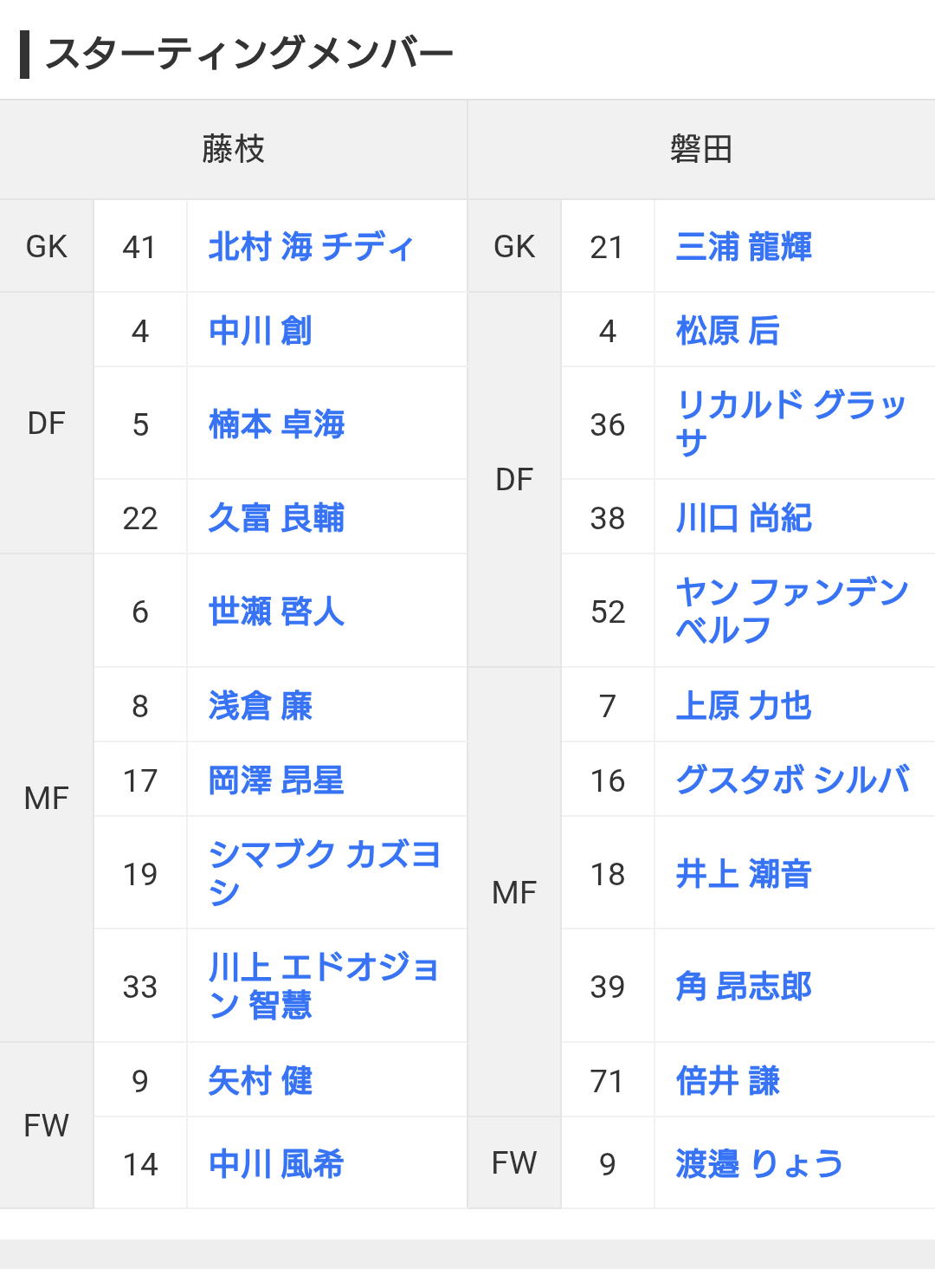The image size is (935, 1288).
Task: Open player link 中川 創
Action: (x=261, y=331)
